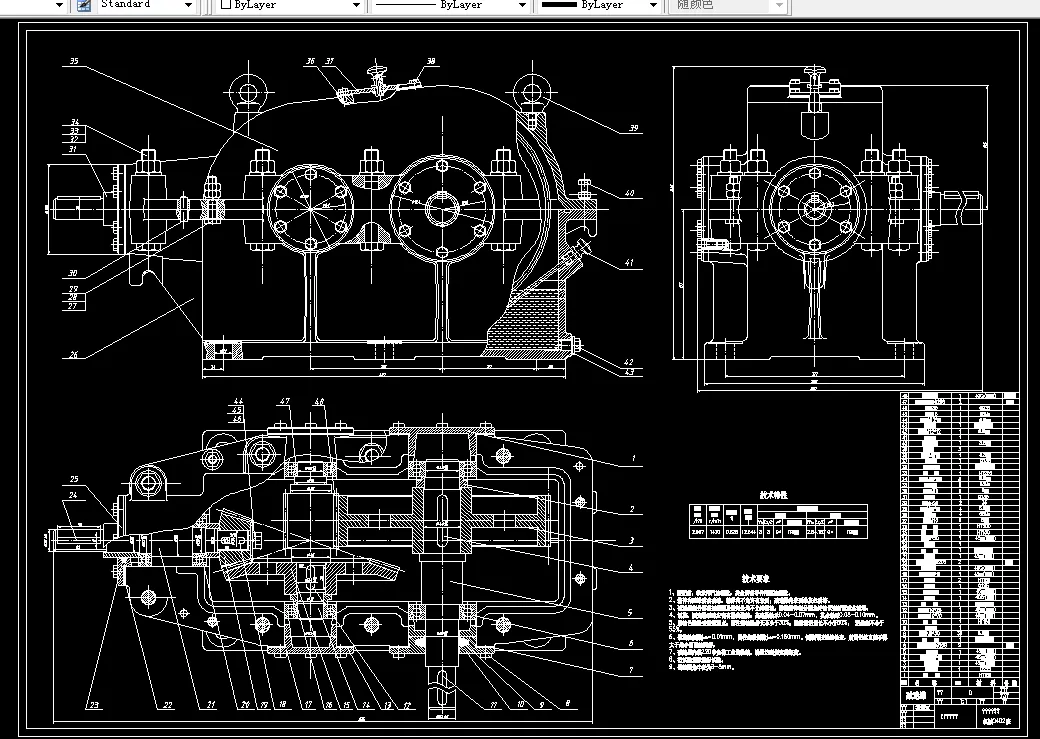
Task: Select part callout number 3
Action: pos(631,541)
